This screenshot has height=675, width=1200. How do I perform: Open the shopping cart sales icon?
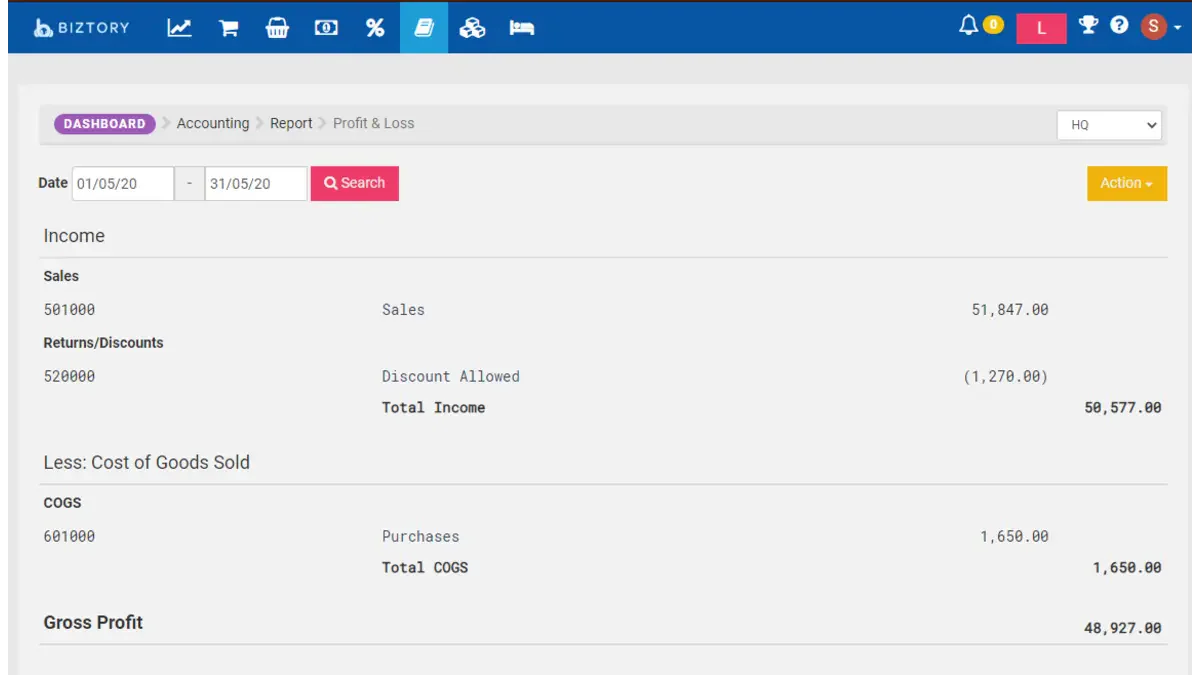pyautogui.click(x=229, y=28)
